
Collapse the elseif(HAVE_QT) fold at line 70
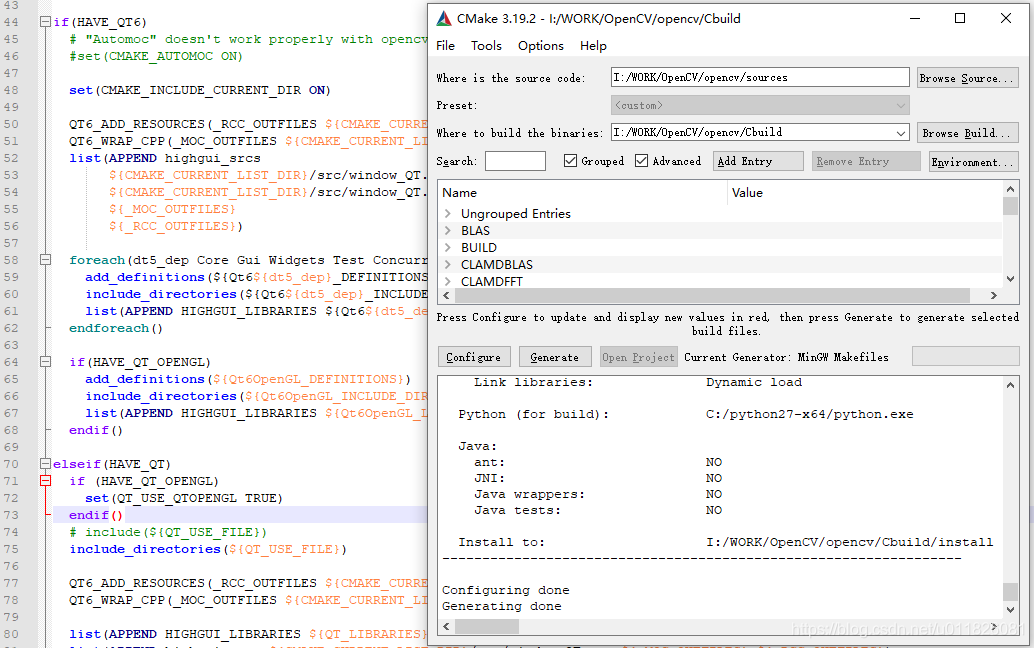tap(46, 464)
